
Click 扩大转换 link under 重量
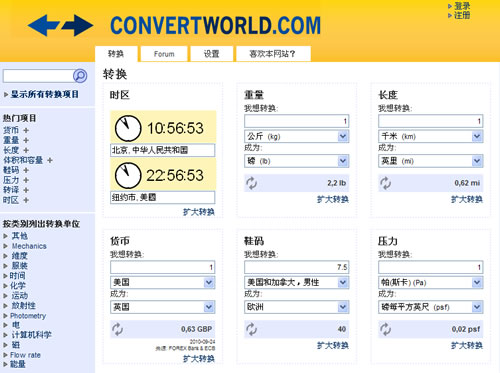(x=333, y=200)
